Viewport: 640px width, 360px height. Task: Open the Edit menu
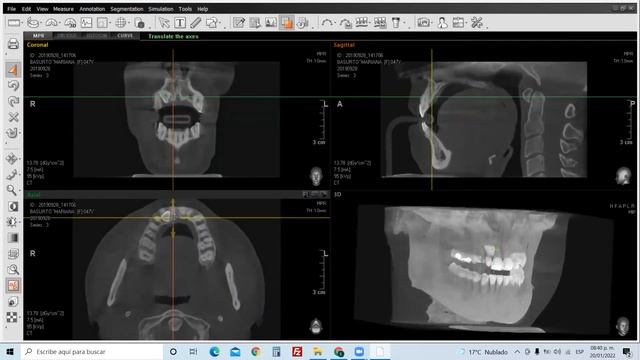tap(27, 9)
